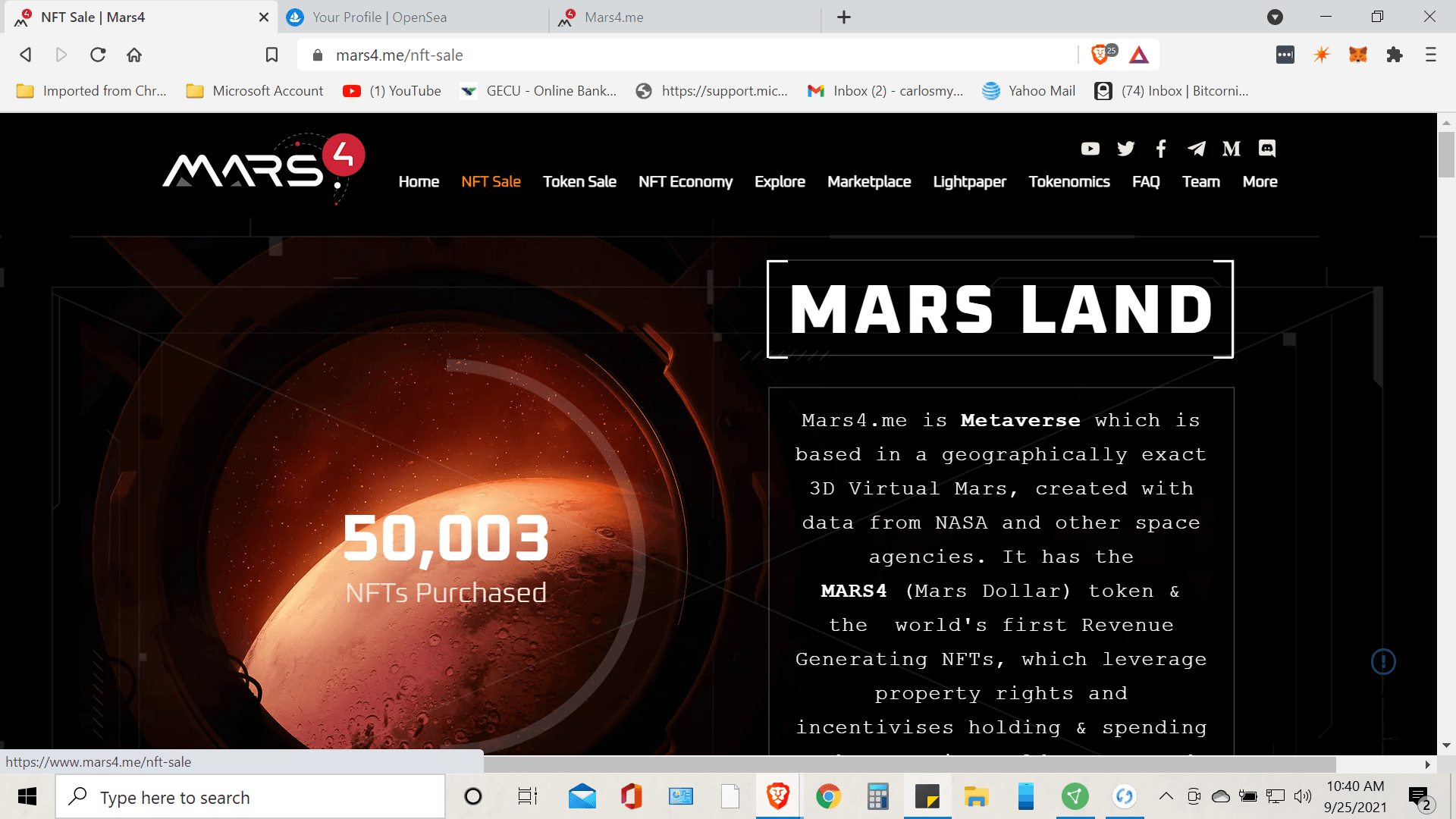Open the Extensions puzzle piece menu
Screen dimensions: 1456x819
[1394, 55]
